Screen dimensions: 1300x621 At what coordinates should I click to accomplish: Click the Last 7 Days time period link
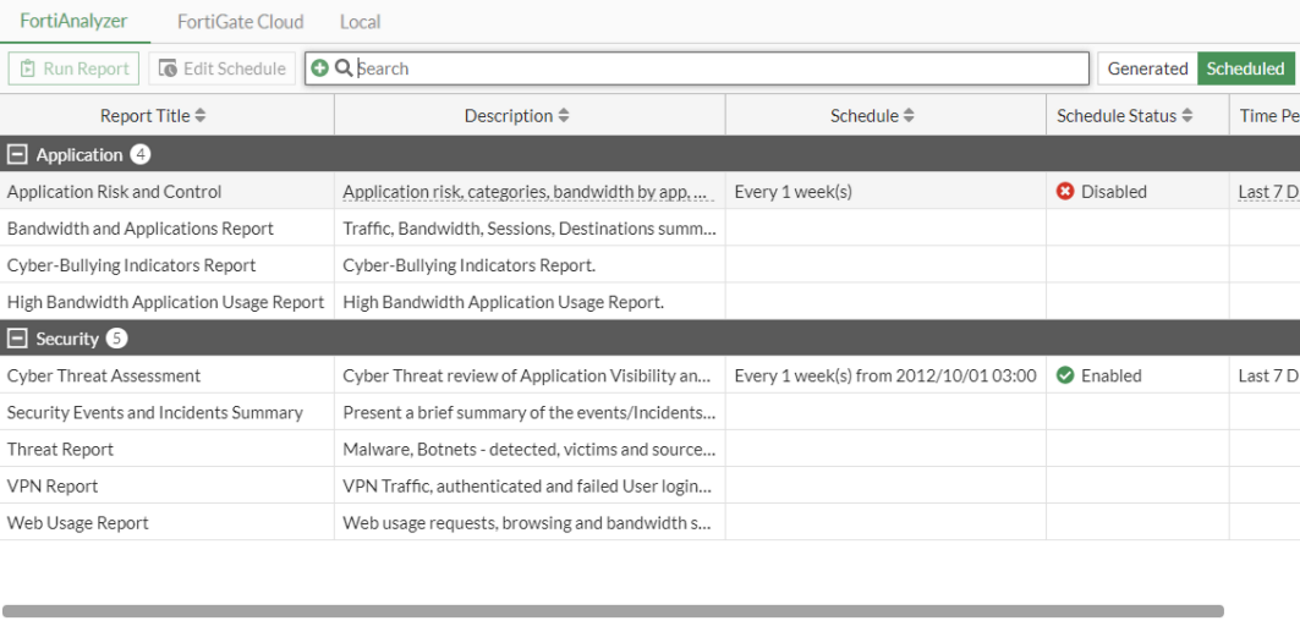pos(1269,191)
